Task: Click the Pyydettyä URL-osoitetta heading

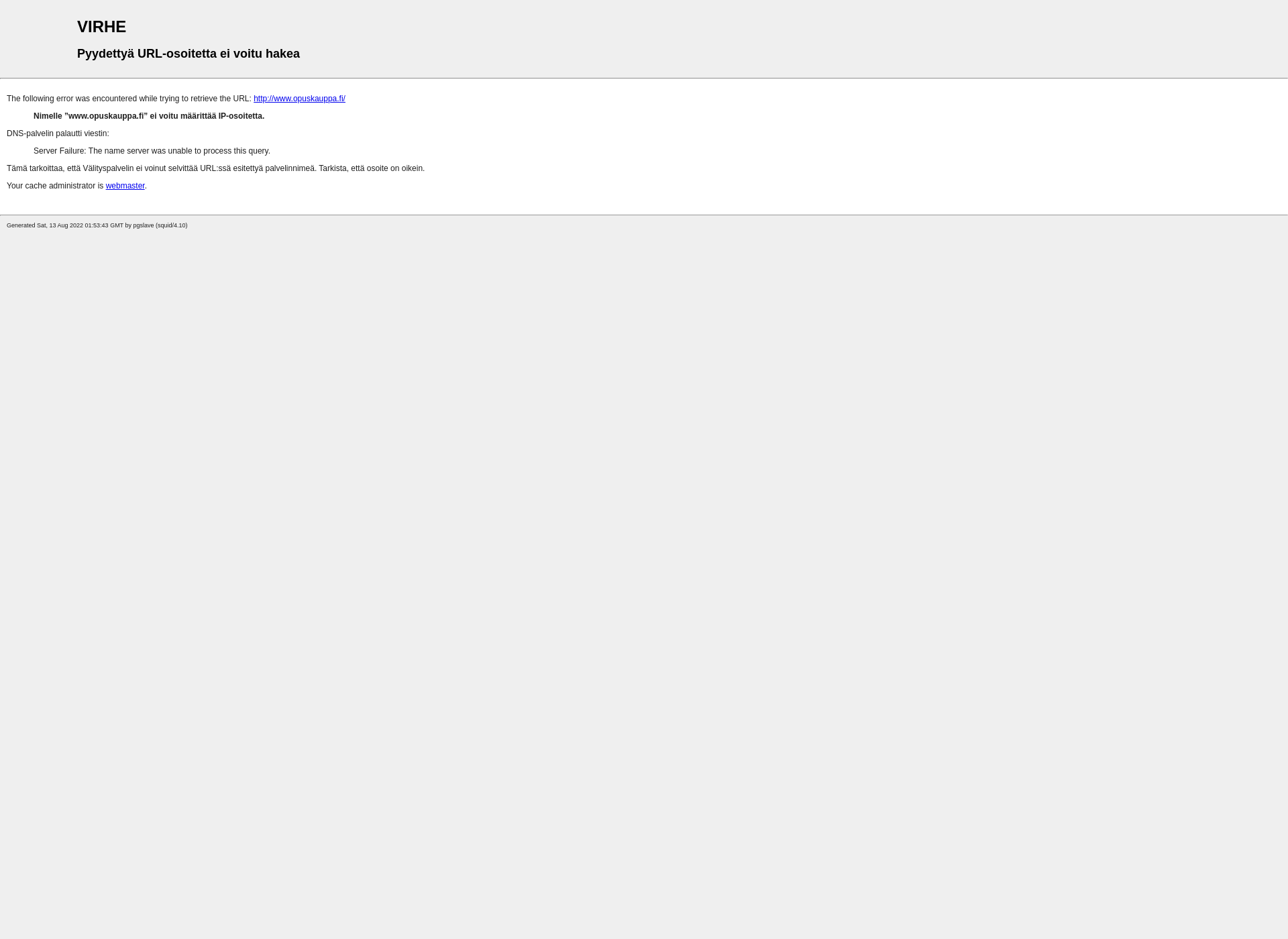Action: tap(188, 53)
